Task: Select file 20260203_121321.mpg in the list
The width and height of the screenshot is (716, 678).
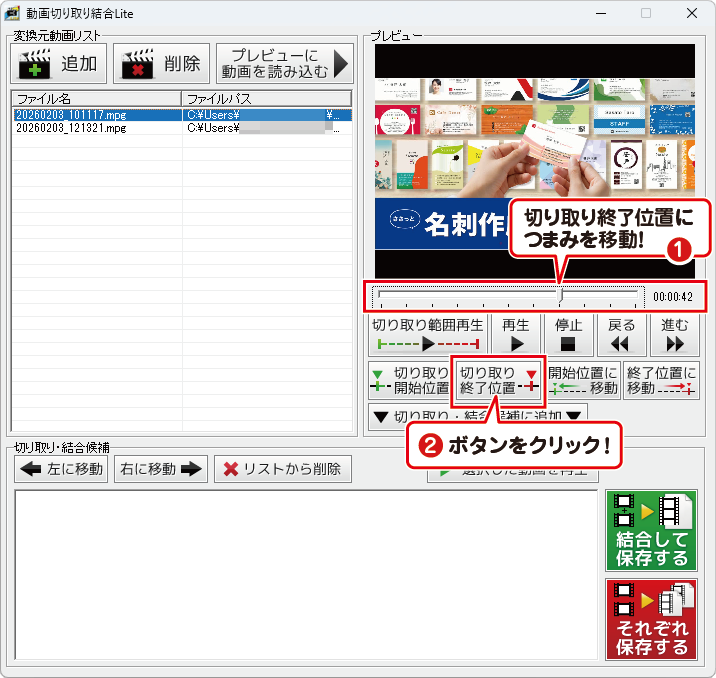Action: [71, 128]
